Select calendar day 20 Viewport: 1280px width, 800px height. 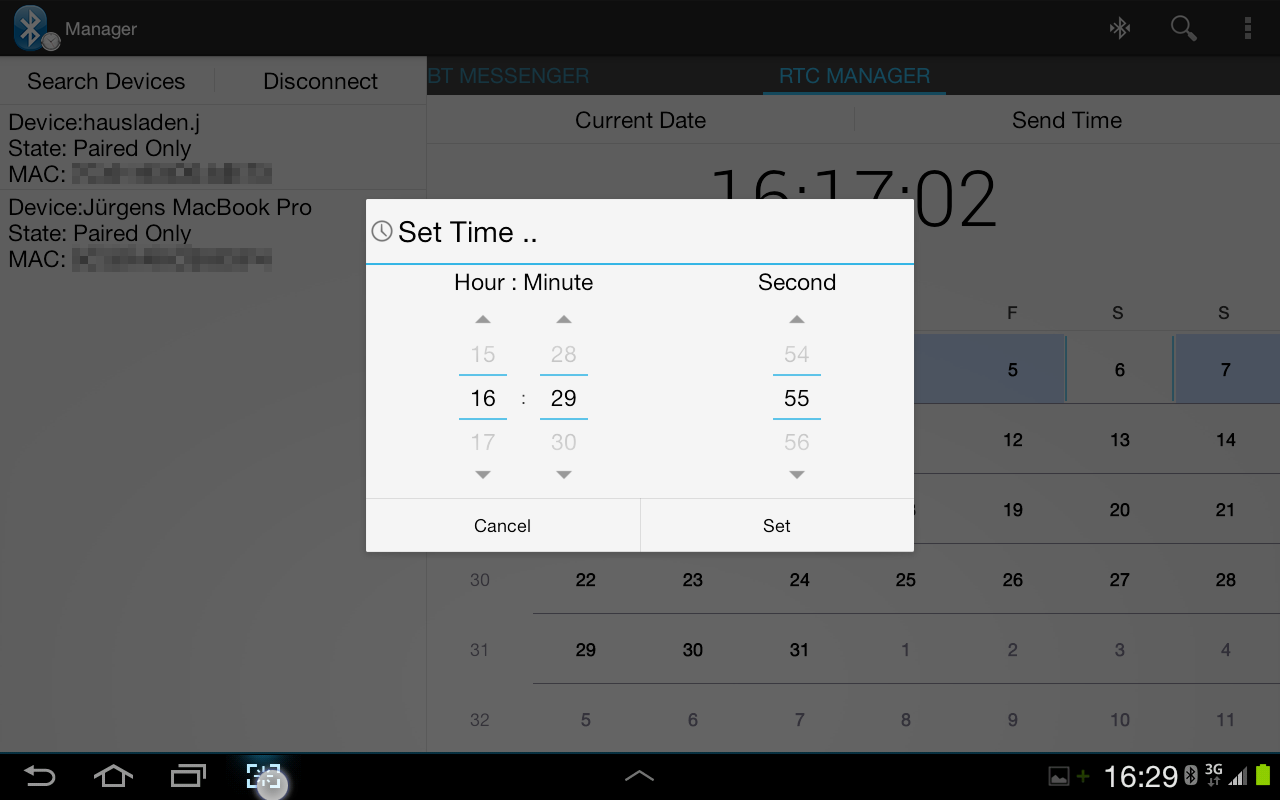coord(1120,510)
